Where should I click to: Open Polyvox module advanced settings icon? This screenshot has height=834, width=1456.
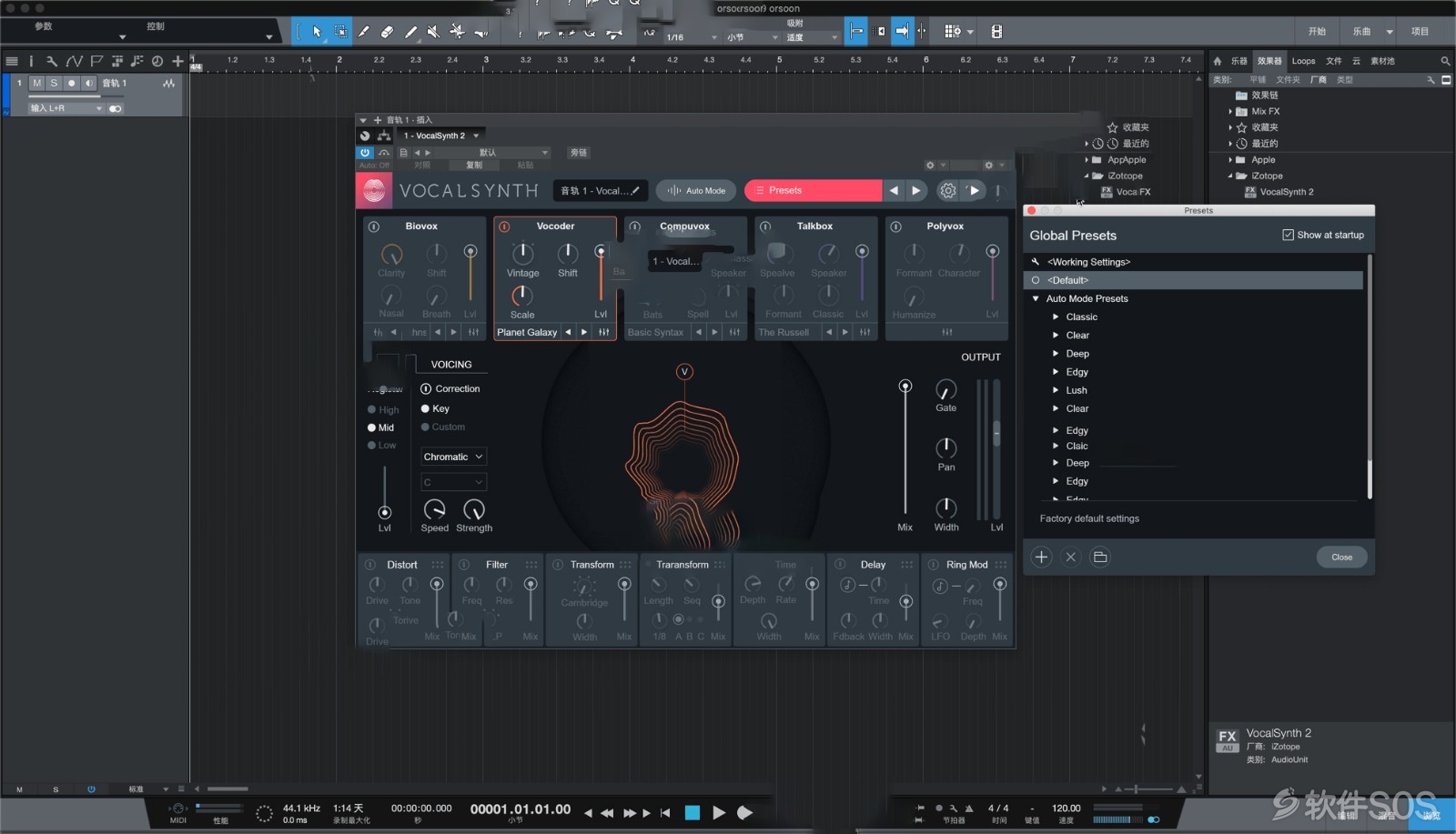pos(947,332)
